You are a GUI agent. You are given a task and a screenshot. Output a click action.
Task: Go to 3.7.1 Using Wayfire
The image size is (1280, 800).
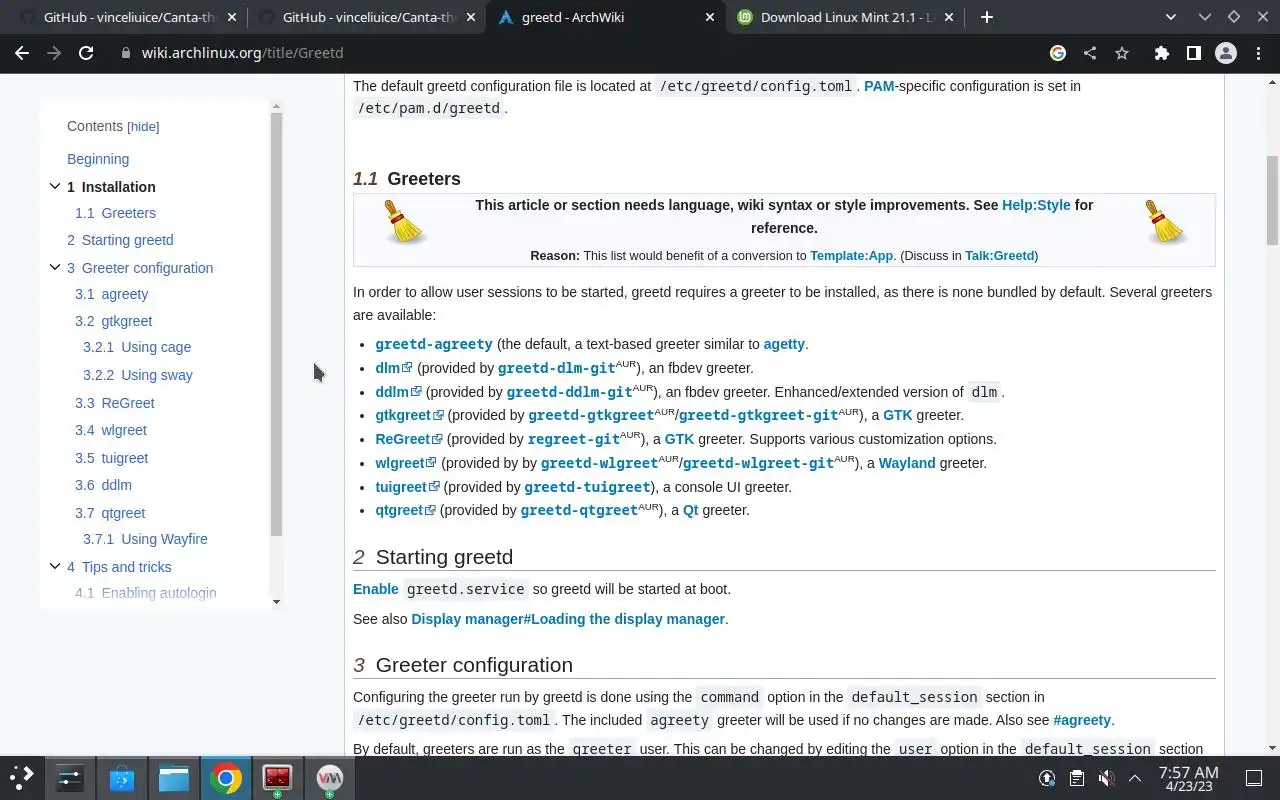click(x=145, y=539)
